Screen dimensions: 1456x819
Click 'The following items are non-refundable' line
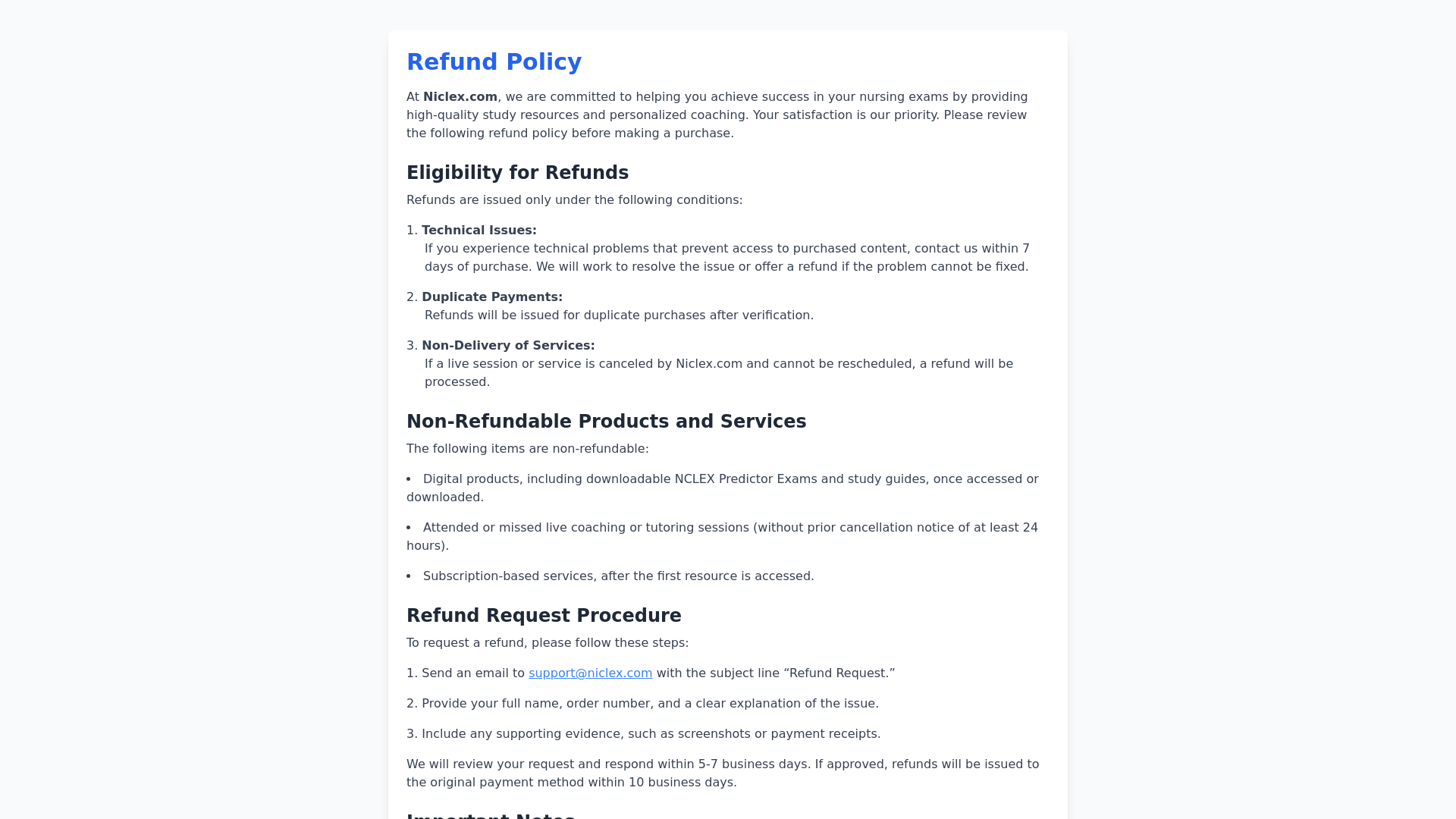coord(527,449)
